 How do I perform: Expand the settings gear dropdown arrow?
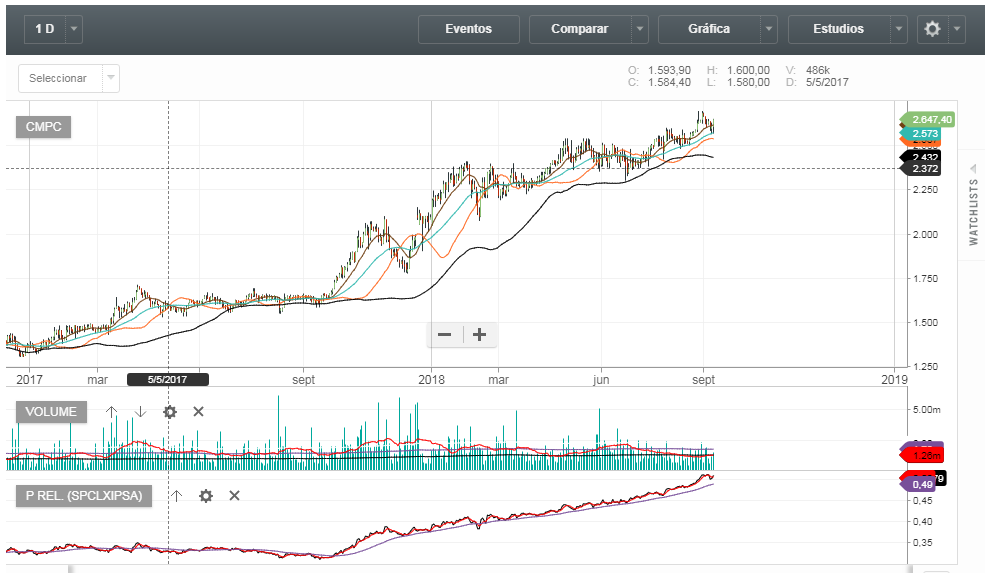click(x=957, y=29)
